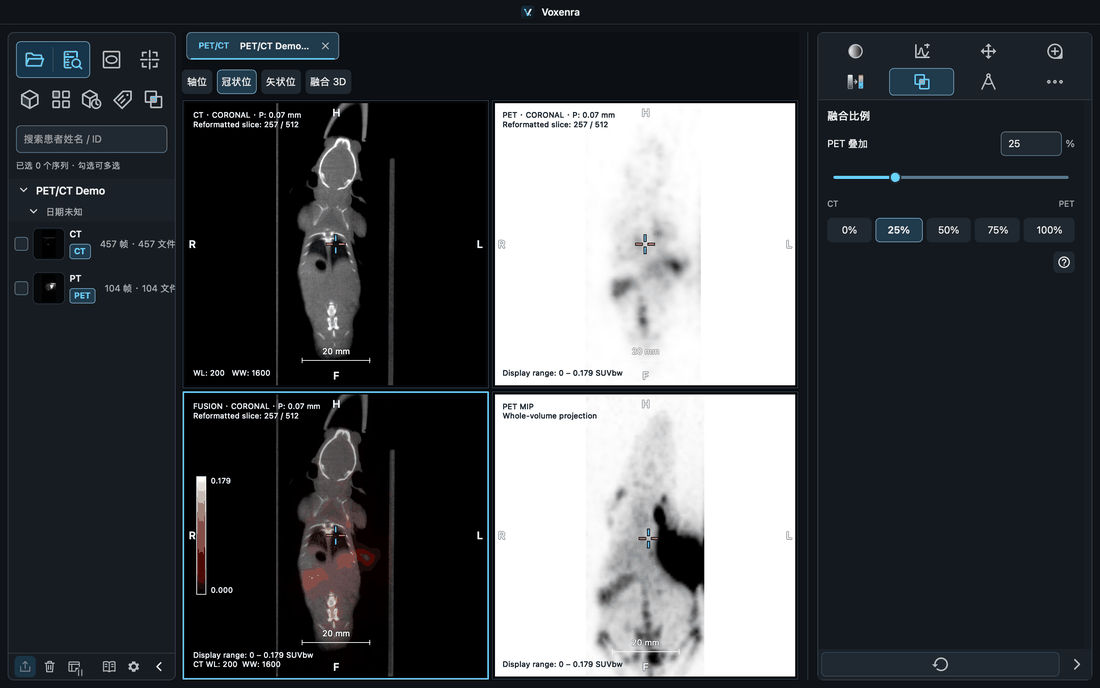Switch to the four-square grid layout icon
The image size is (1100, 688).
point(61,100)
